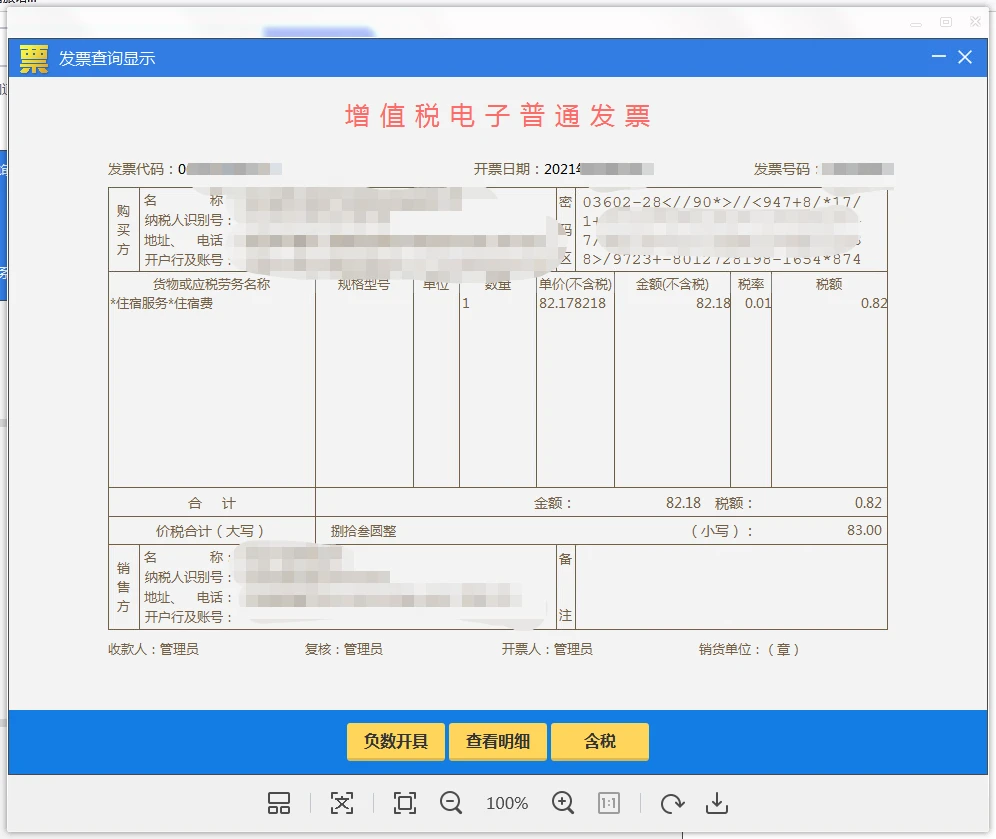
Task: Click the fit-to-window shrink icon
Action: [x=342, y=803]
